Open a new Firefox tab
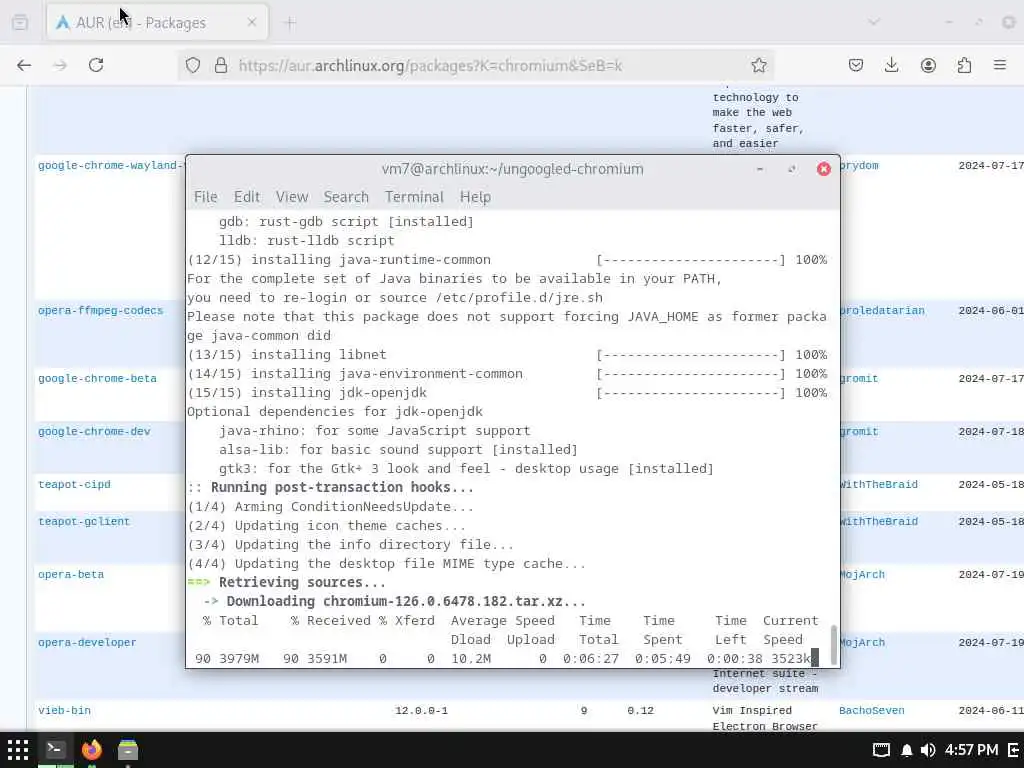 [x=290, y=23]
